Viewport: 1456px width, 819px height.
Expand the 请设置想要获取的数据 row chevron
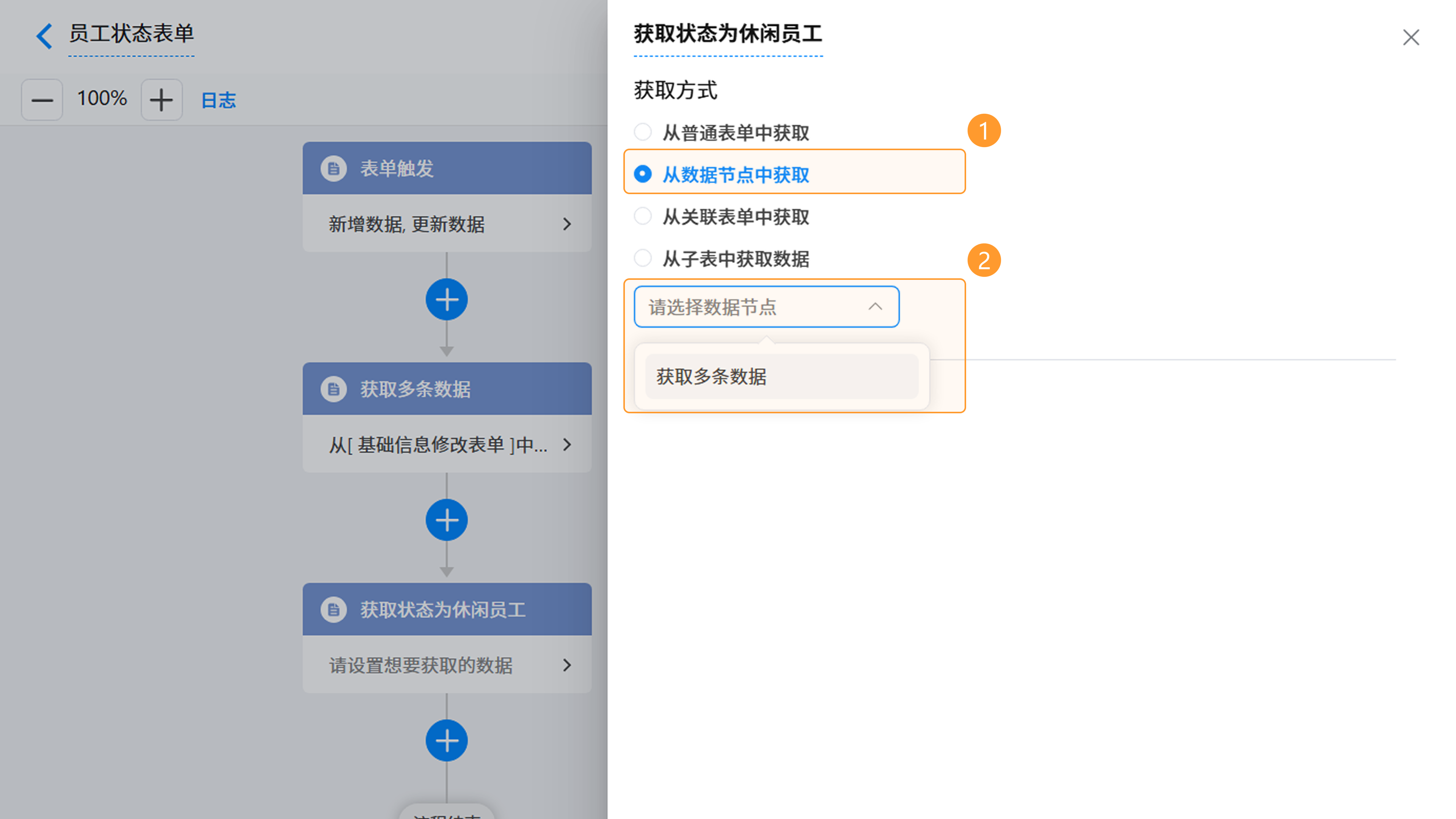pyautogui.click(x=567, y=665)
